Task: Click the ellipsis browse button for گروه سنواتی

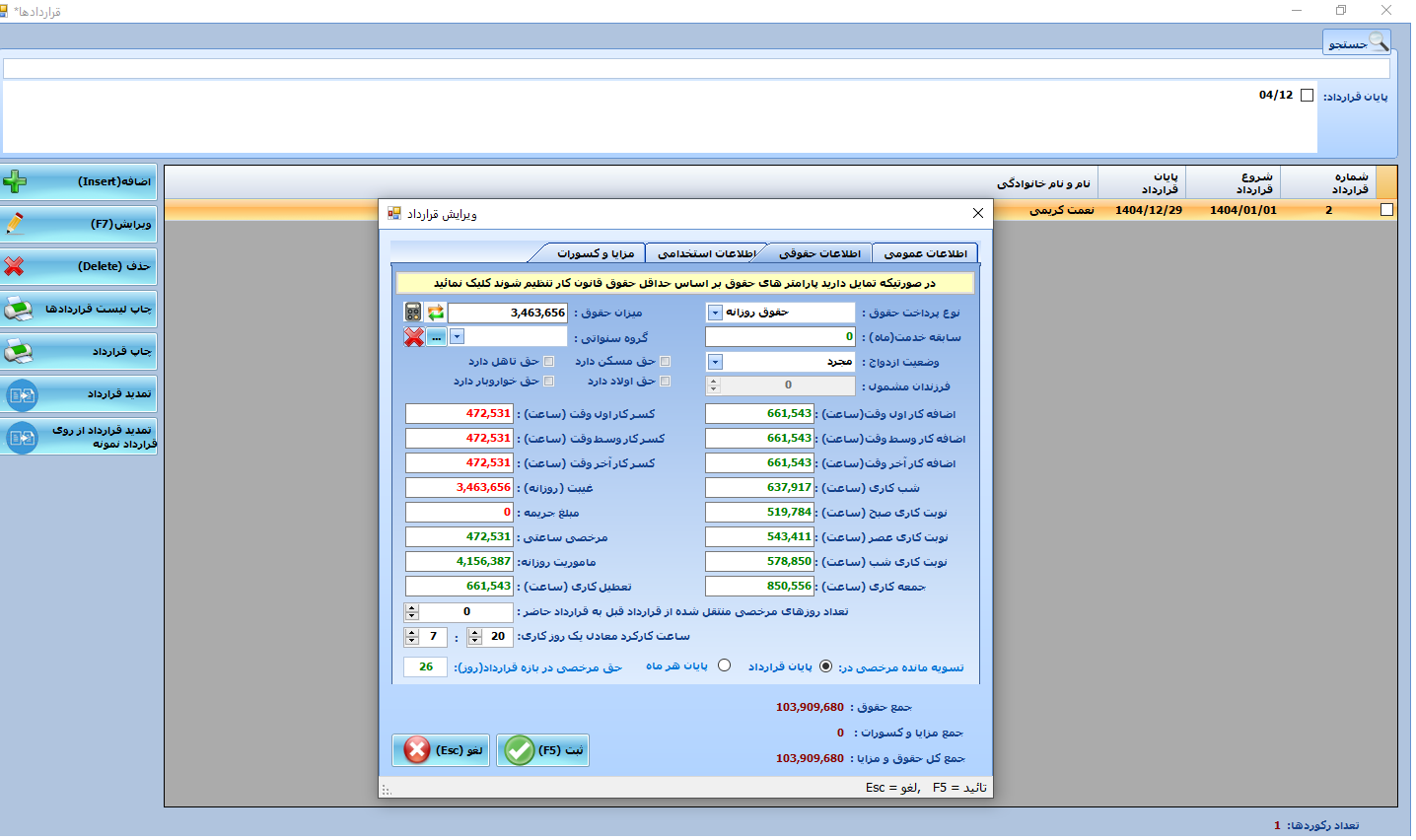Action: coord(437,337)
